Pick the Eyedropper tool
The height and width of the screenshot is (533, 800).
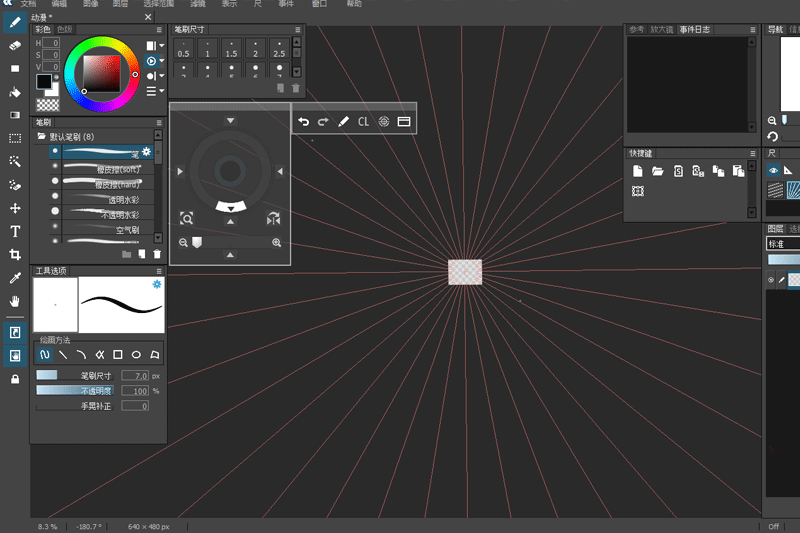[15, 278]
